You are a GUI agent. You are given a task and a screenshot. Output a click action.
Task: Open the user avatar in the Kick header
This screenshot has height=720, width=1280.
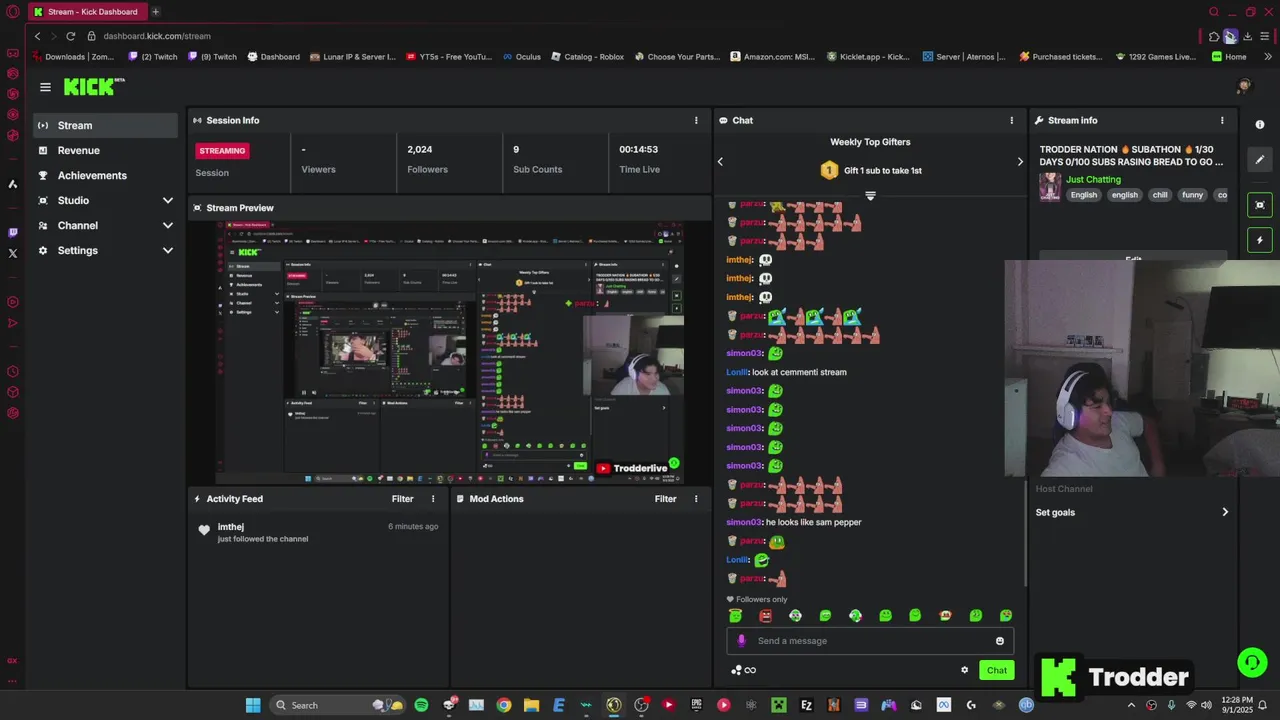pos(1244,87)
